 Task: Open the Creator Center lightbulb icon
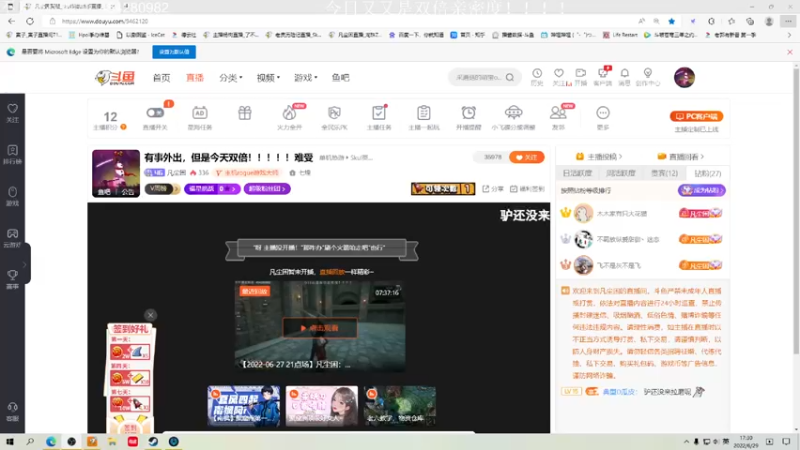647,73
